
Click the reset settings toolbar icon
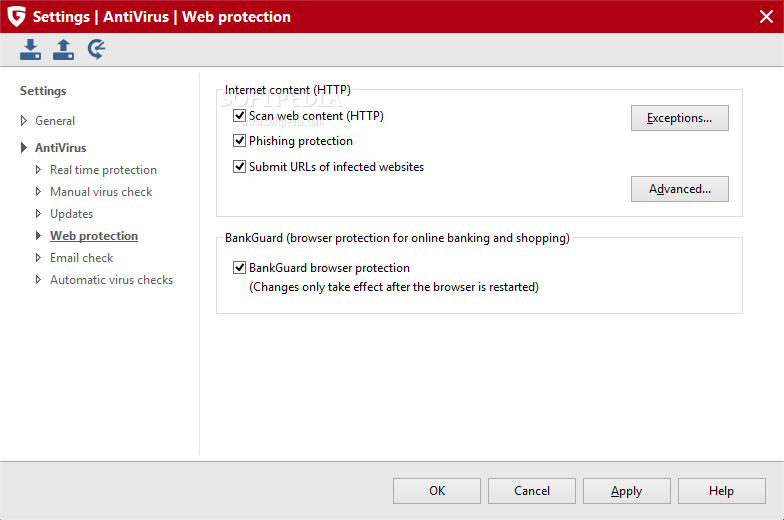[x=97, y=50]
